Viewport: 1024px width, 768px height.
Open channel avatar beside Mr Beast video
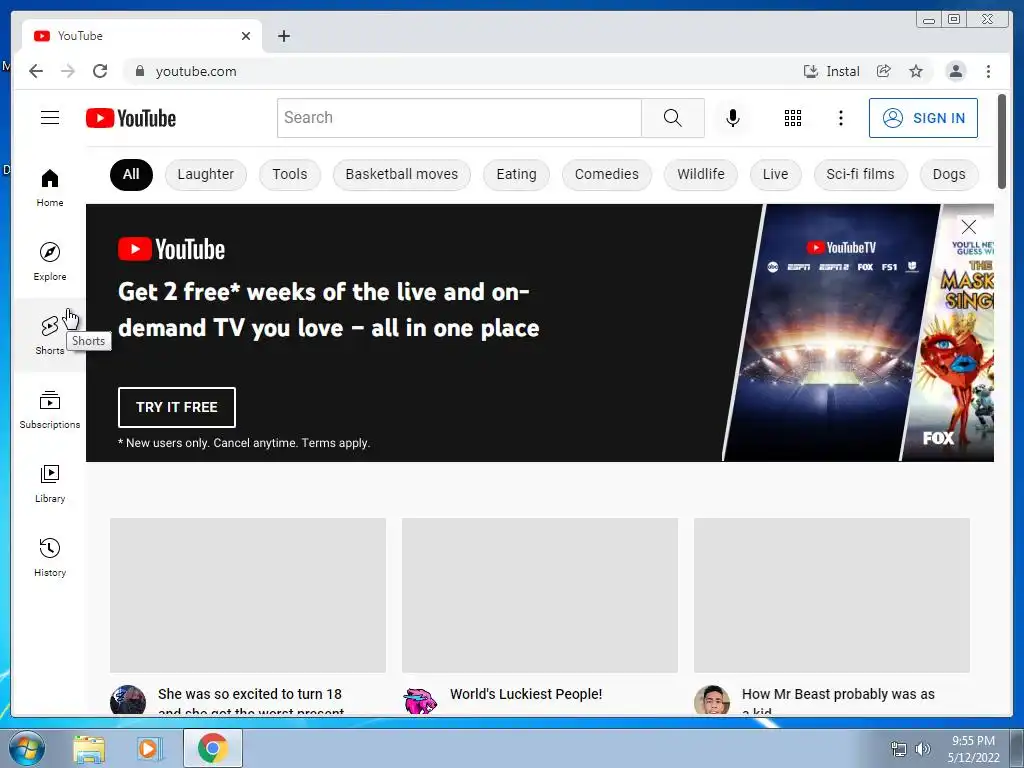tap(712, 700)
